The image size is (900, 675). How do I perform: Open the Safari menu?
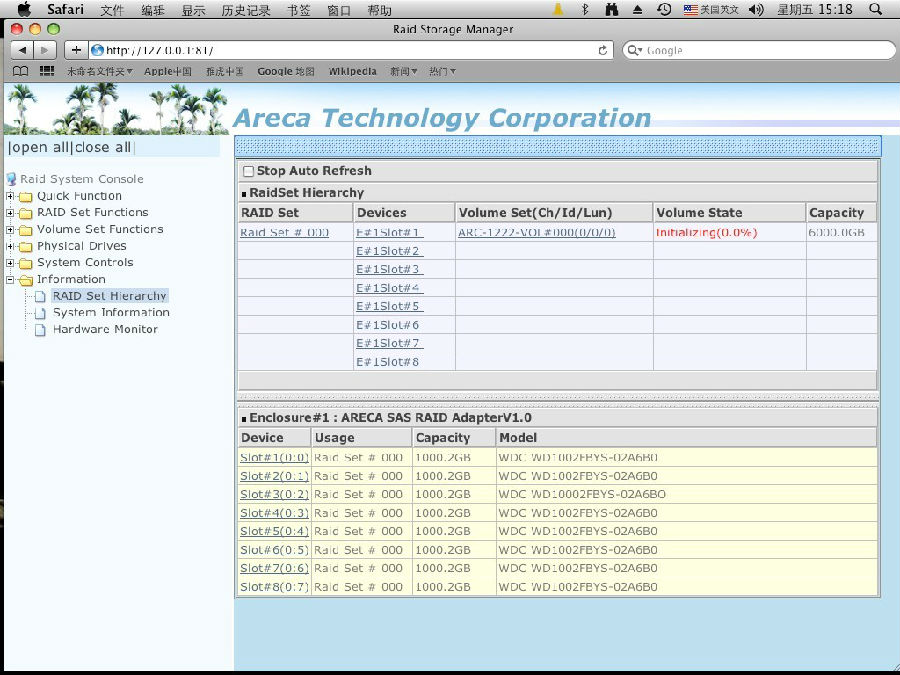coord(65,9)
